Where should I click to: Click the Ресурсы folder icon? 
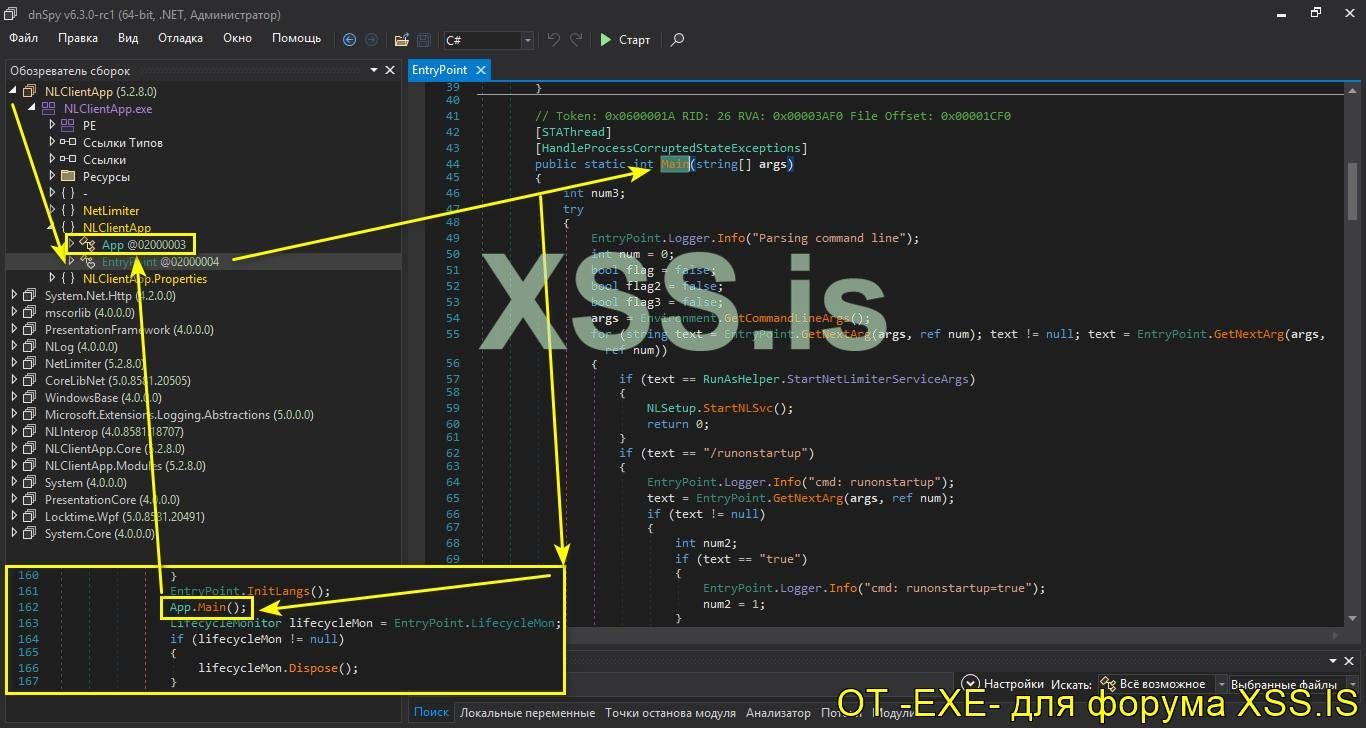click(x=67, y=176)
